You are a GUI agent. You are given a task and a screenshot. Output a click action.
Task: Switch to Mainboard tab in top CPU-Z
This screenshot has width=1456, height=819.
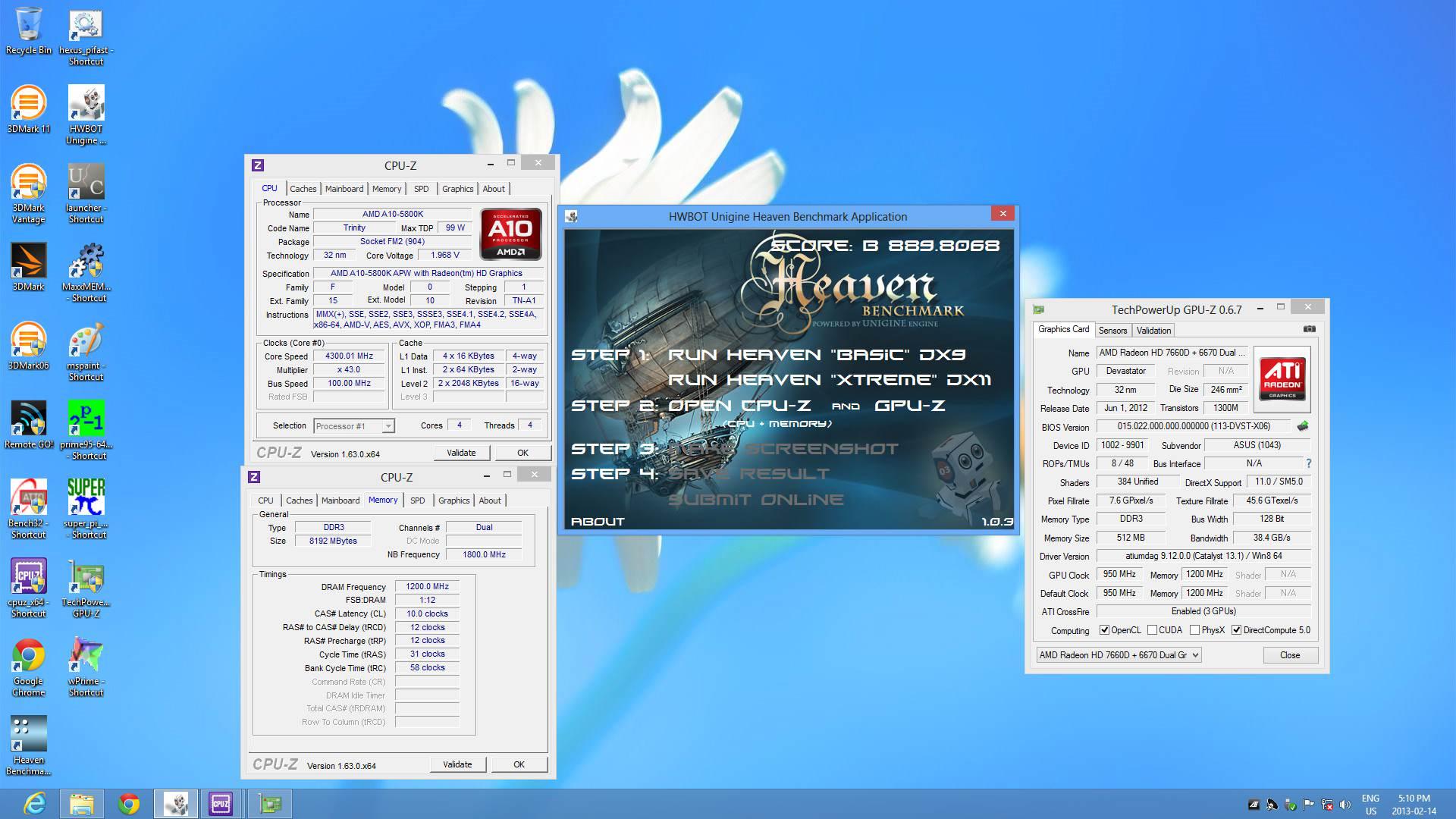(x=344, y=189)
